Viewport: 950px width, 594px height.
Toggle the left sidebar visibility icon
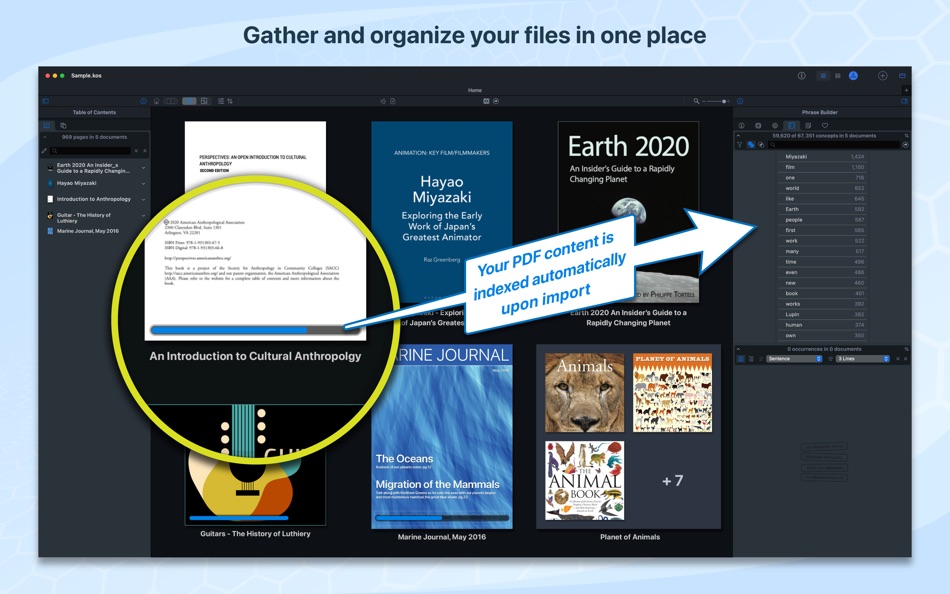pos(46,101)
